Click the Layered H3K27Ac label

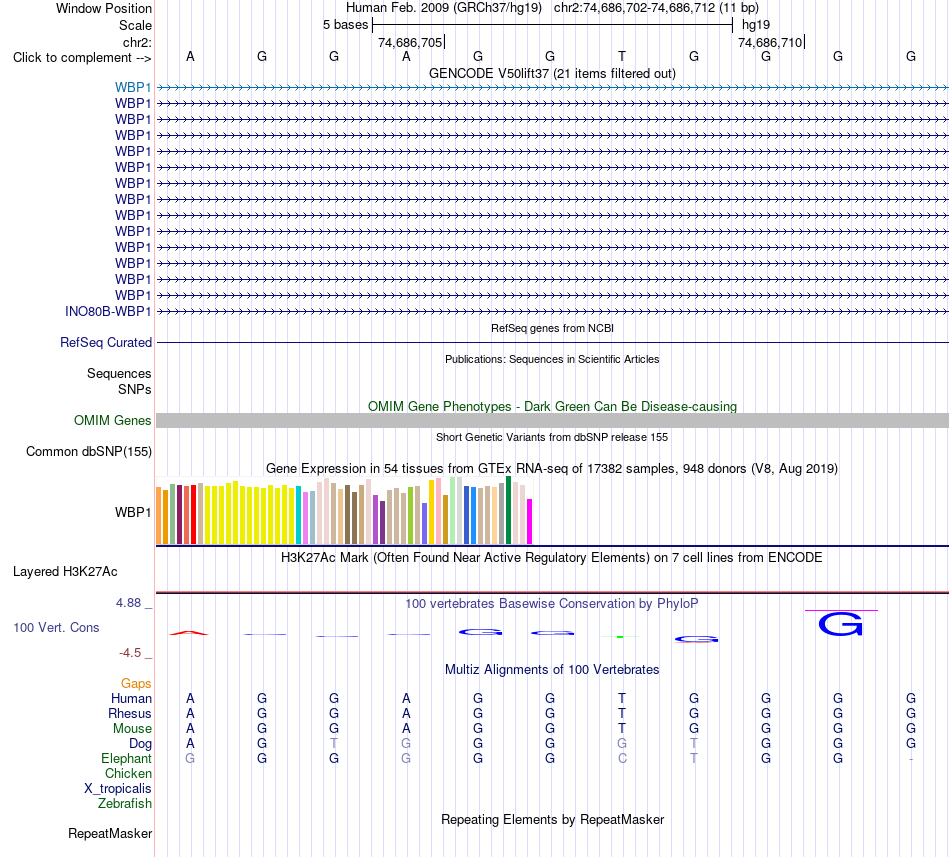tap(65, 572)
